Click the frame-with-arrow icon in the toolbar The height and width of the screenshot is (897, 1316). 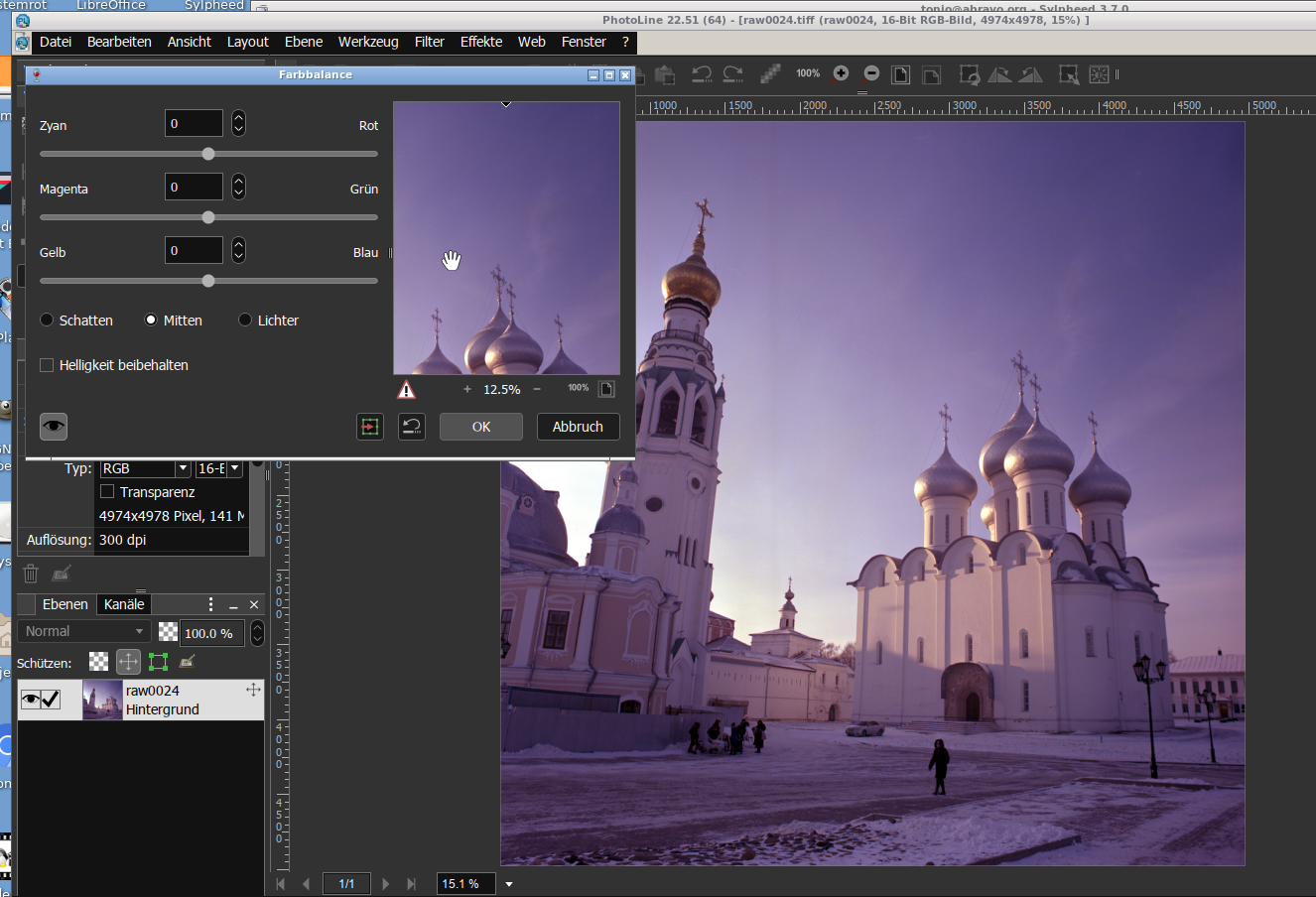(x=1069, y=74)
